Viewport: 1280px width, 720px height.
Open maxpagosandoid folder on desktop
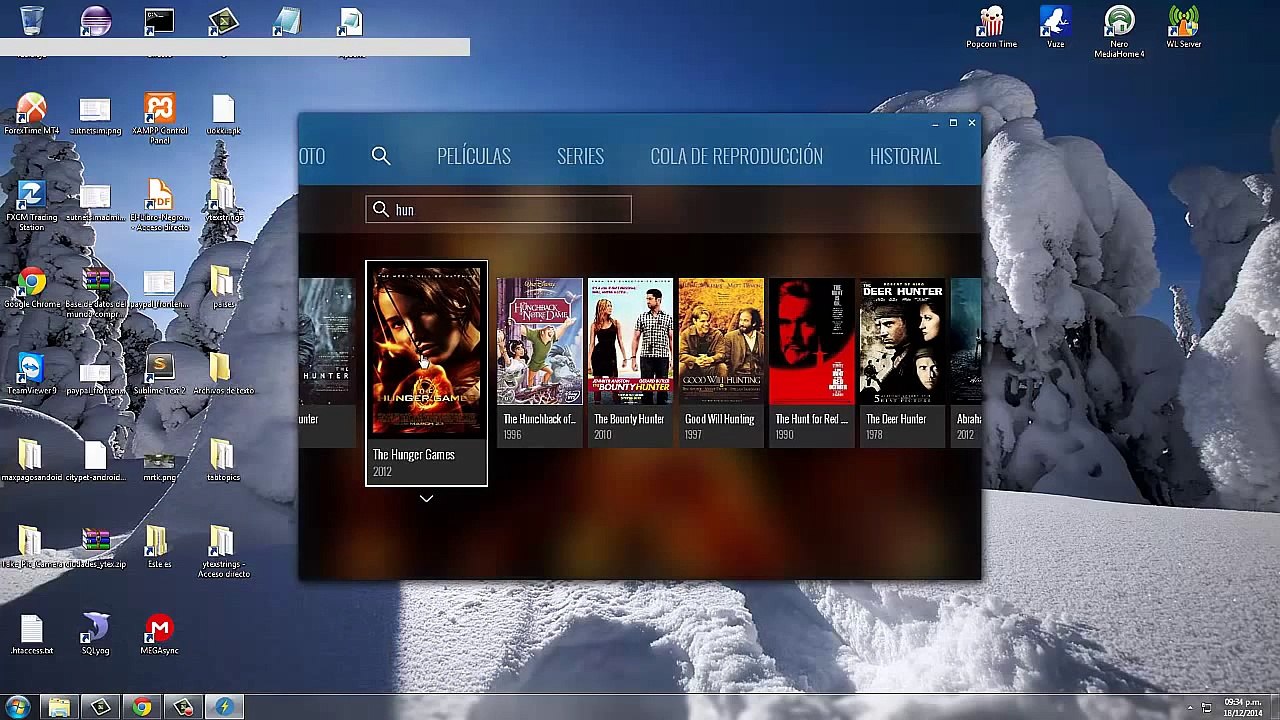[x=32, y=462]
